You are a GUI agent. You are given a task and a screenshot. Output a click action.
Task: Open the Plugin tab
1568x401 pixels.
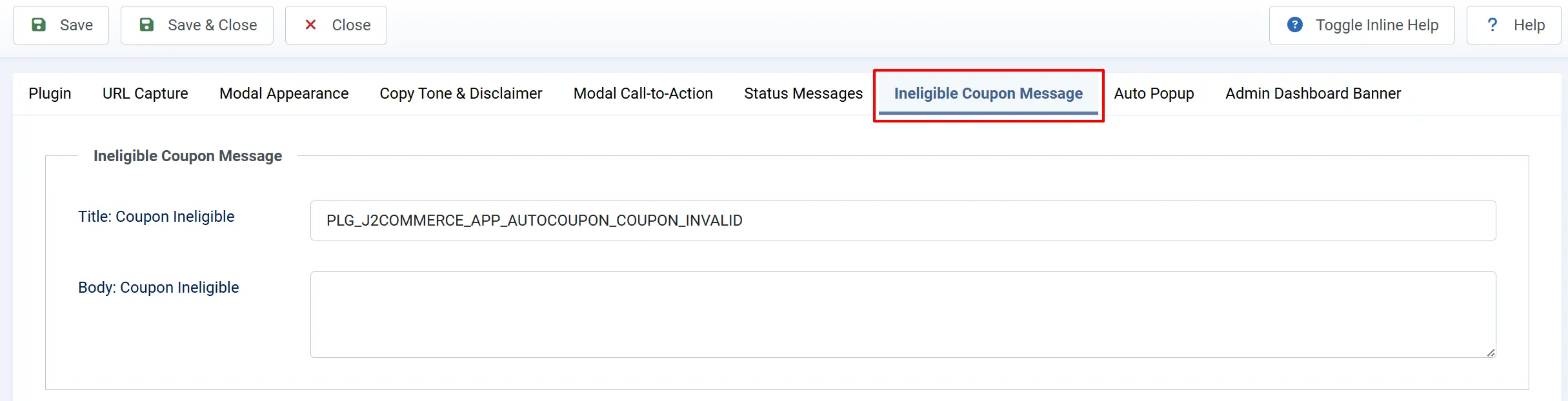pyautogui.click(x=50, y=93)
